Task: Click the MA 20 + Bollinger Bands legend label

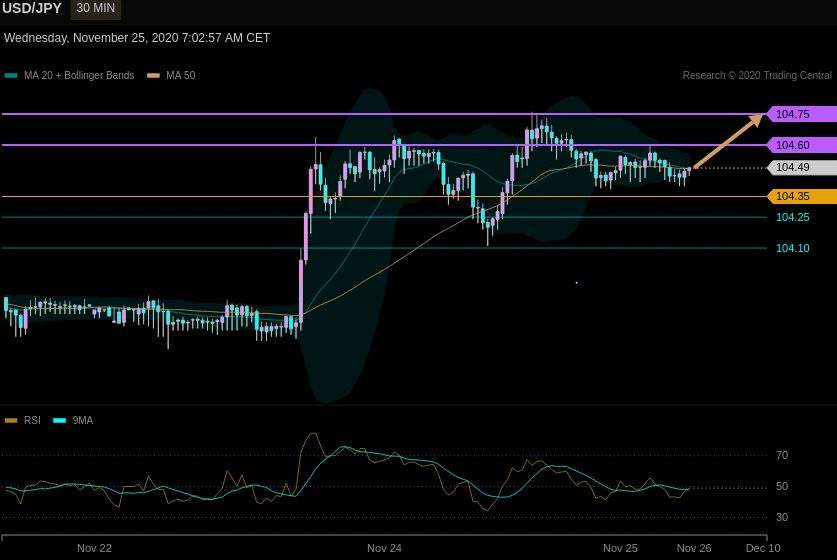Action: click(x=79, y=75)
